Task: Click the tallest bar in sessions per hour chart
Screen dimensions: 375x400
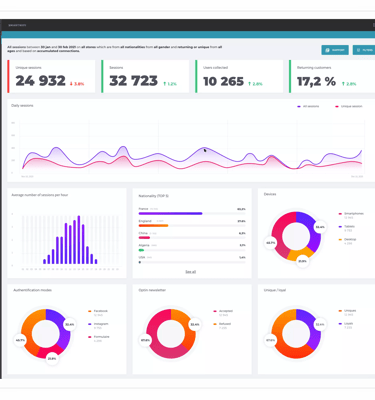Action: pos(79,240)
